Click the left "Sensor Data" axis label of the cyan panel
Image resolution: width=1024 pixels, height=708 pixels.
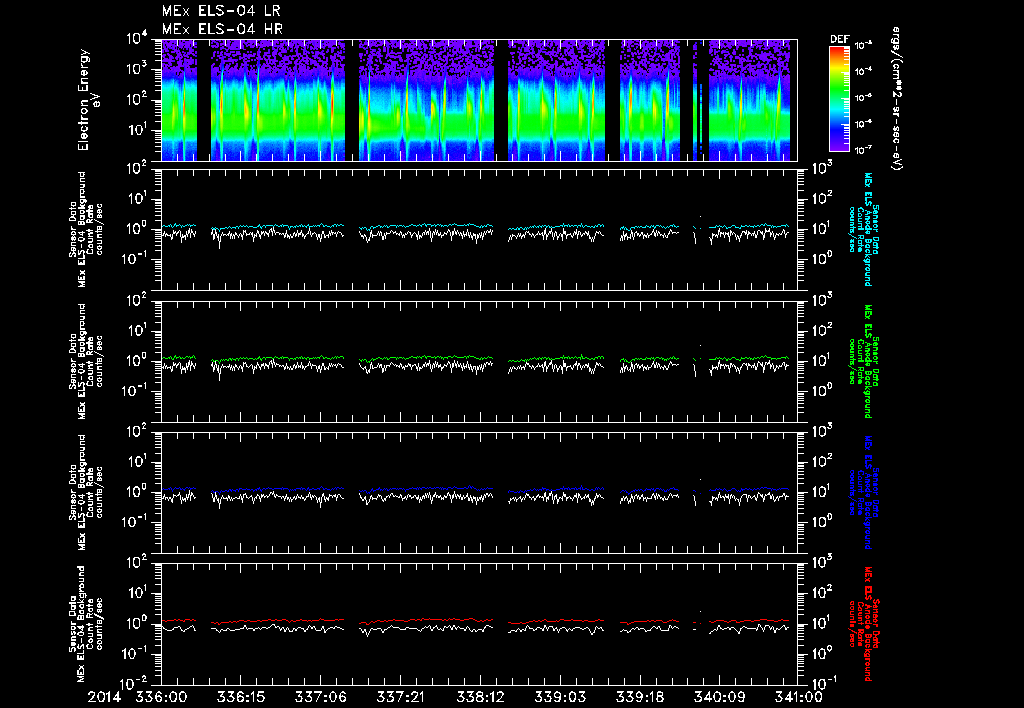(x=72, y=229)
